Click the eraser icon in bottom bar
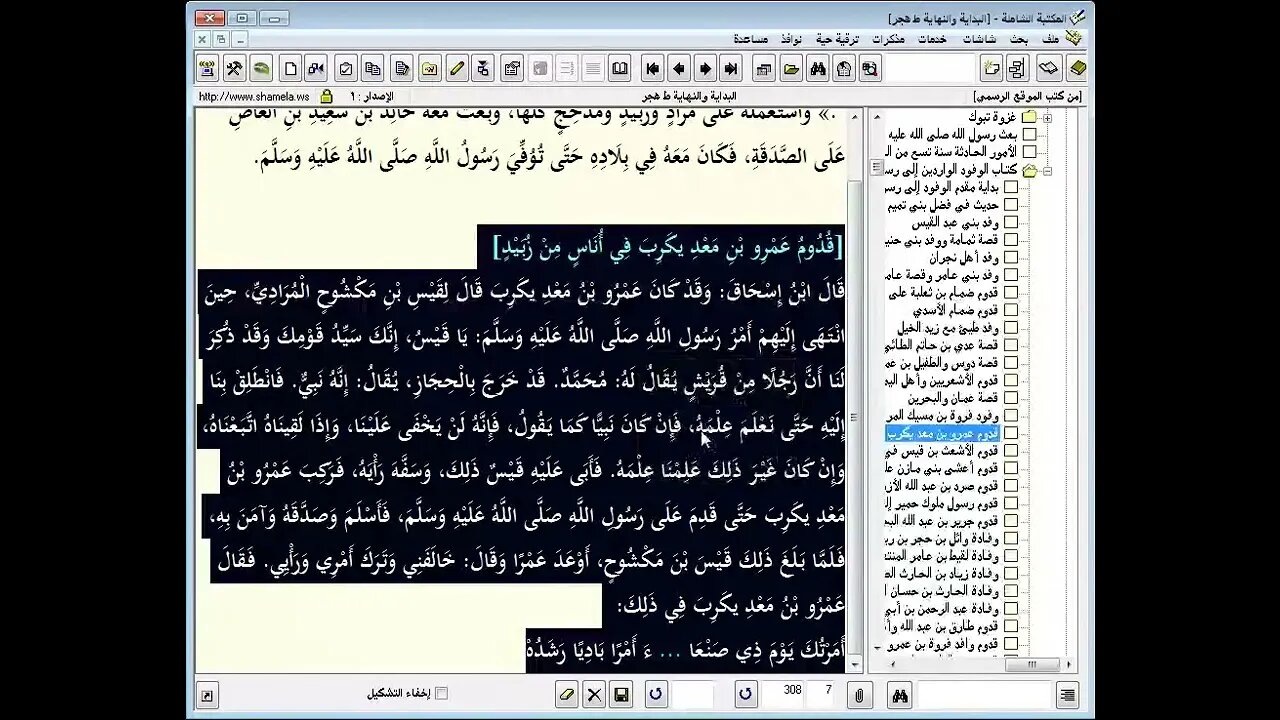Image resolution: width=1280 pixels, height=720 pixels. [x=566, y=695]
